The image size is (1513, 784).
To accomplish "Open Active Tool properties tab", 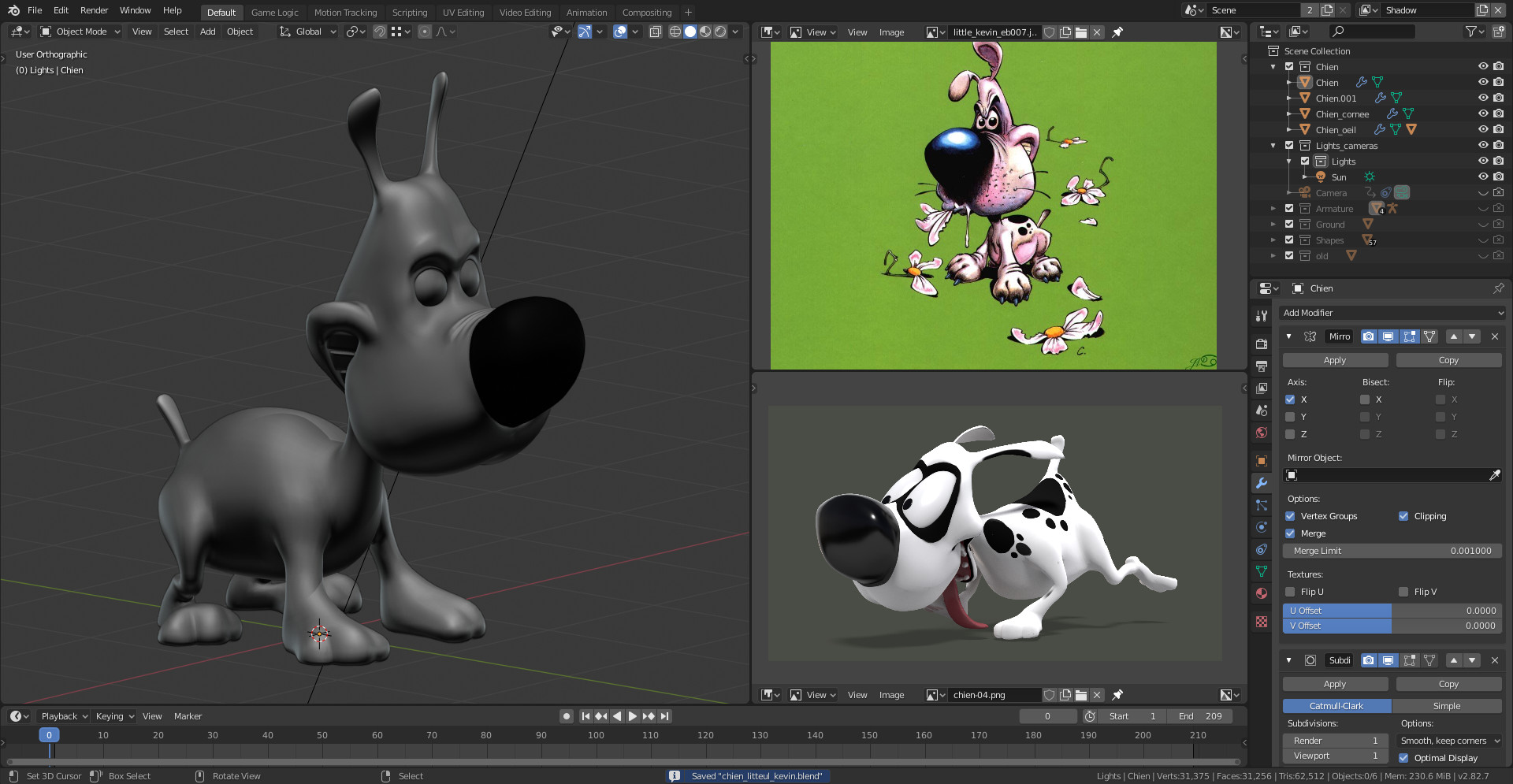I will (1262, 316).
